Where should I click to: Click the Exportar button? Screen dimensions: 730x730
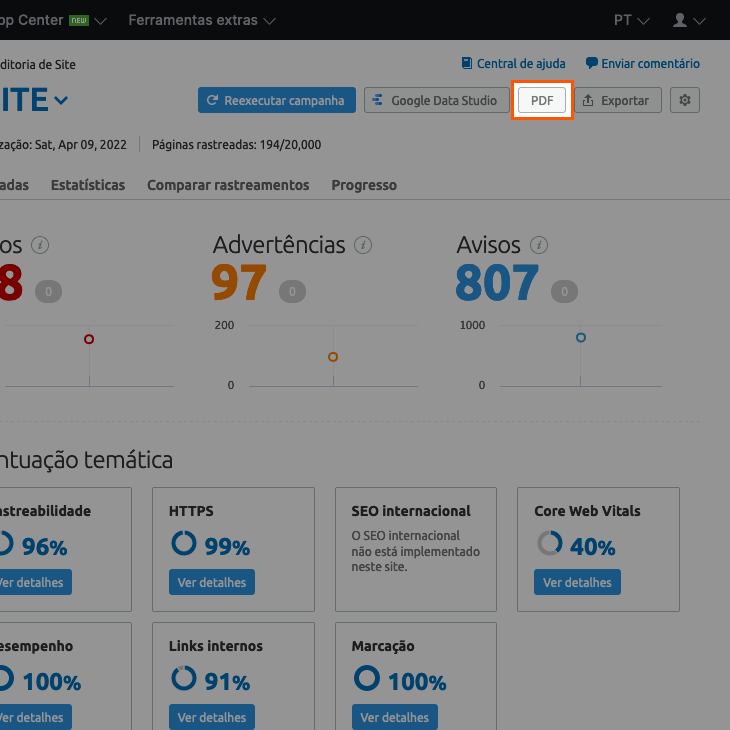click(x=617, y=100)
